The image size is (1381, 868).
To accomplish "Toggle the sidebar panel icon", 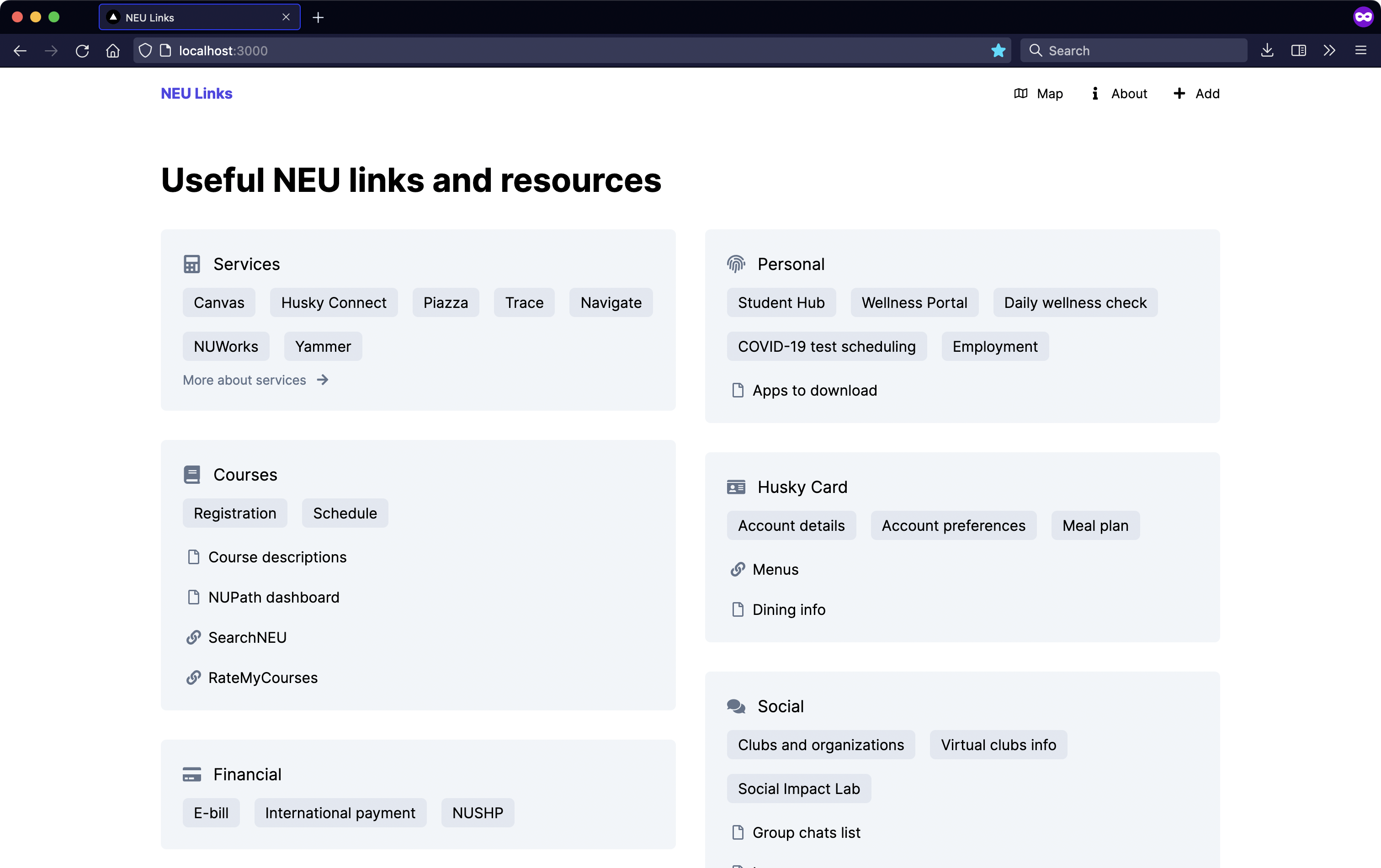I will point(1298,50).
